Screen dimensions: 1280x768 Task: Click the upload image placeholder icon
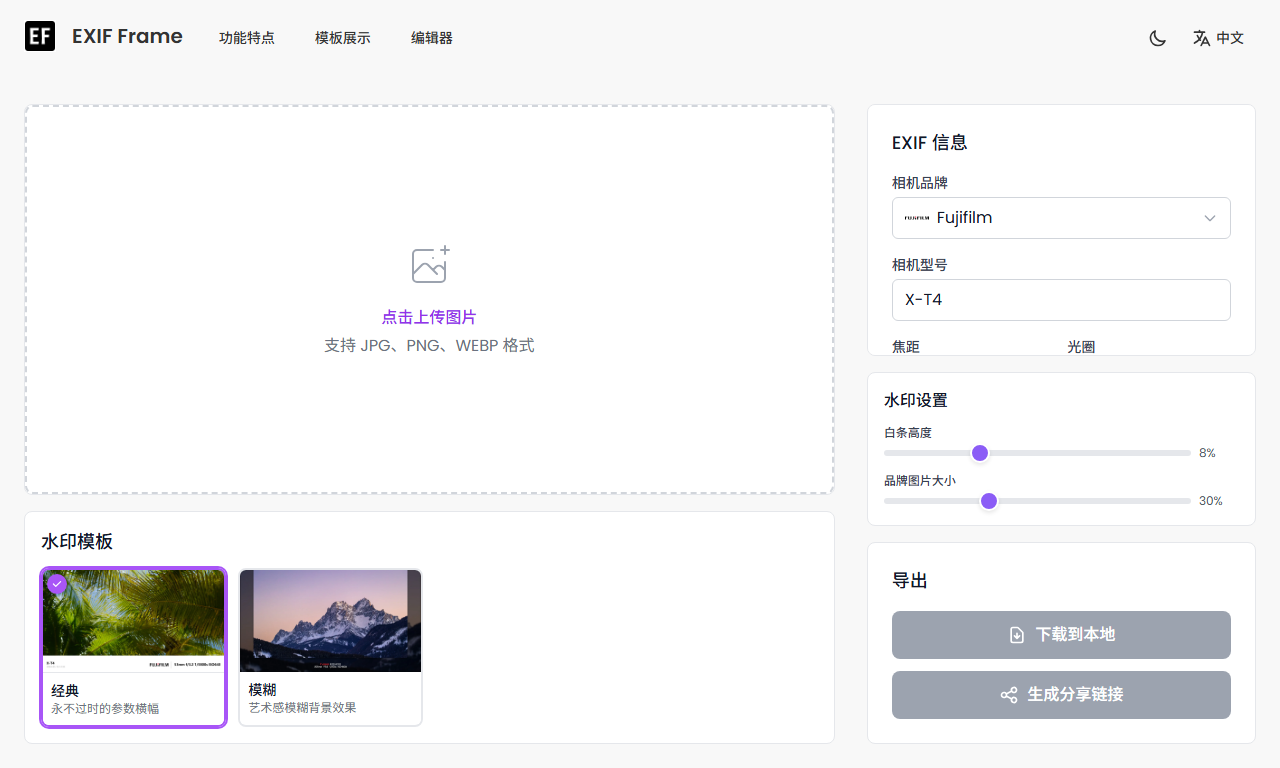click(431, 264)
